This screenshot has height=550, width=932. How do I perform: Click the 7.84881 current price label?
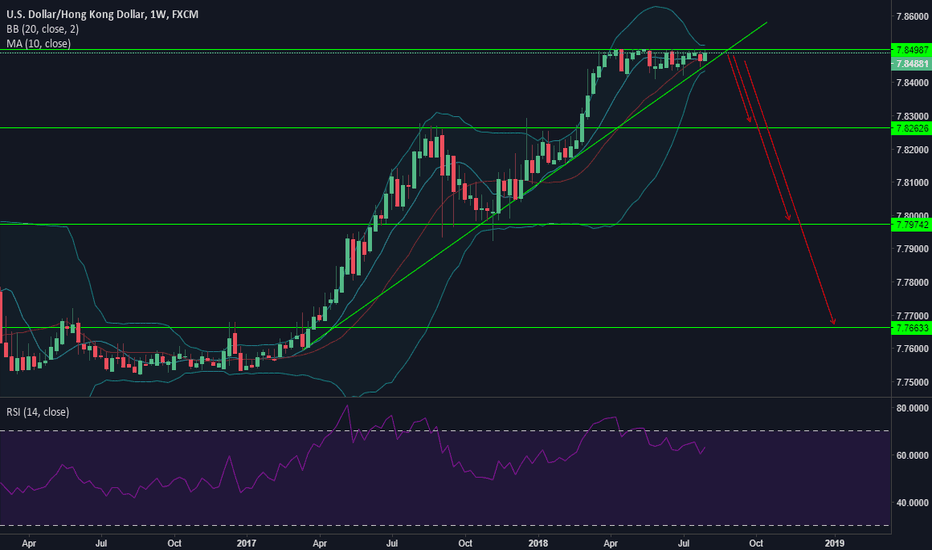point(911,64)
